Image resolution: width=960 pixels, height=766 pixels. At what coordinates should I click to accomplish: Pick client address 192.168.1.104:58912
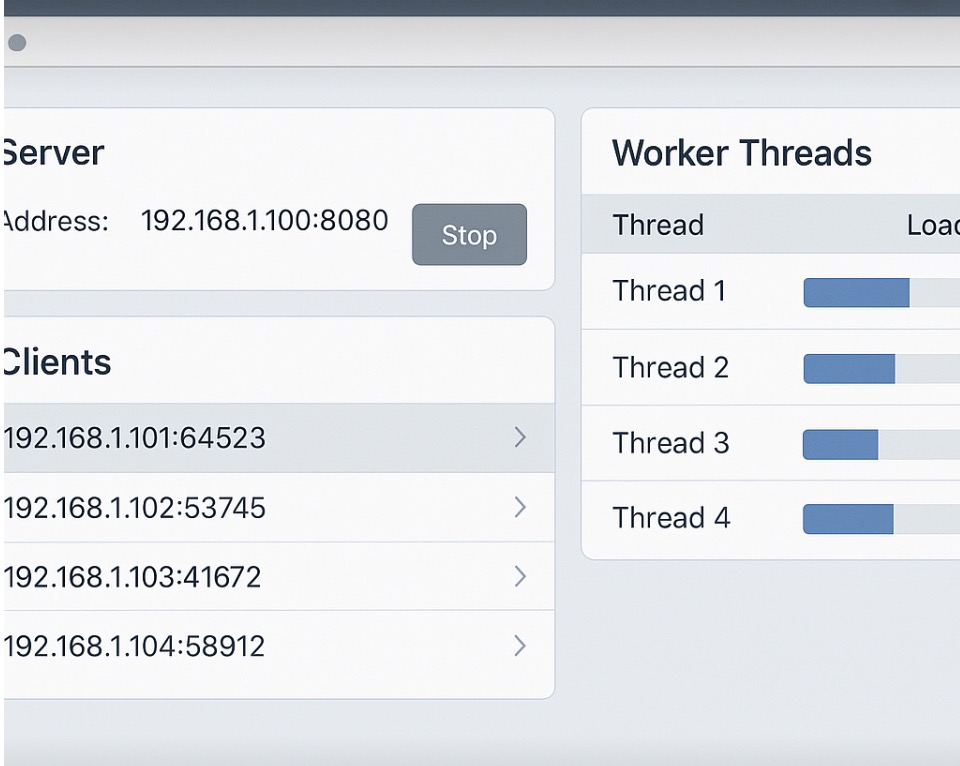tap(134, 646)
